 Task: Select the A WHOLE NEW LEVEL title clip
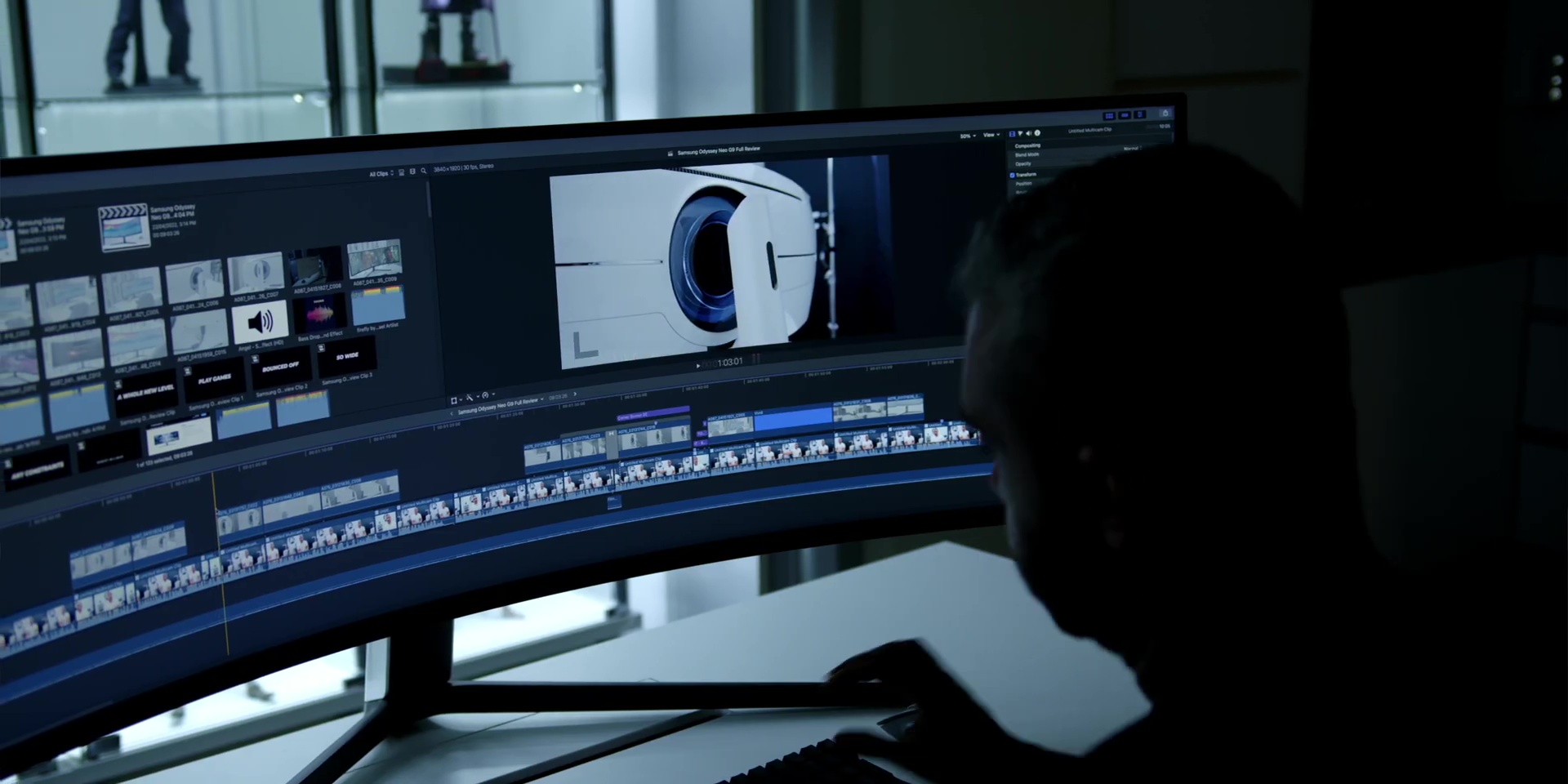click(145, 393)
